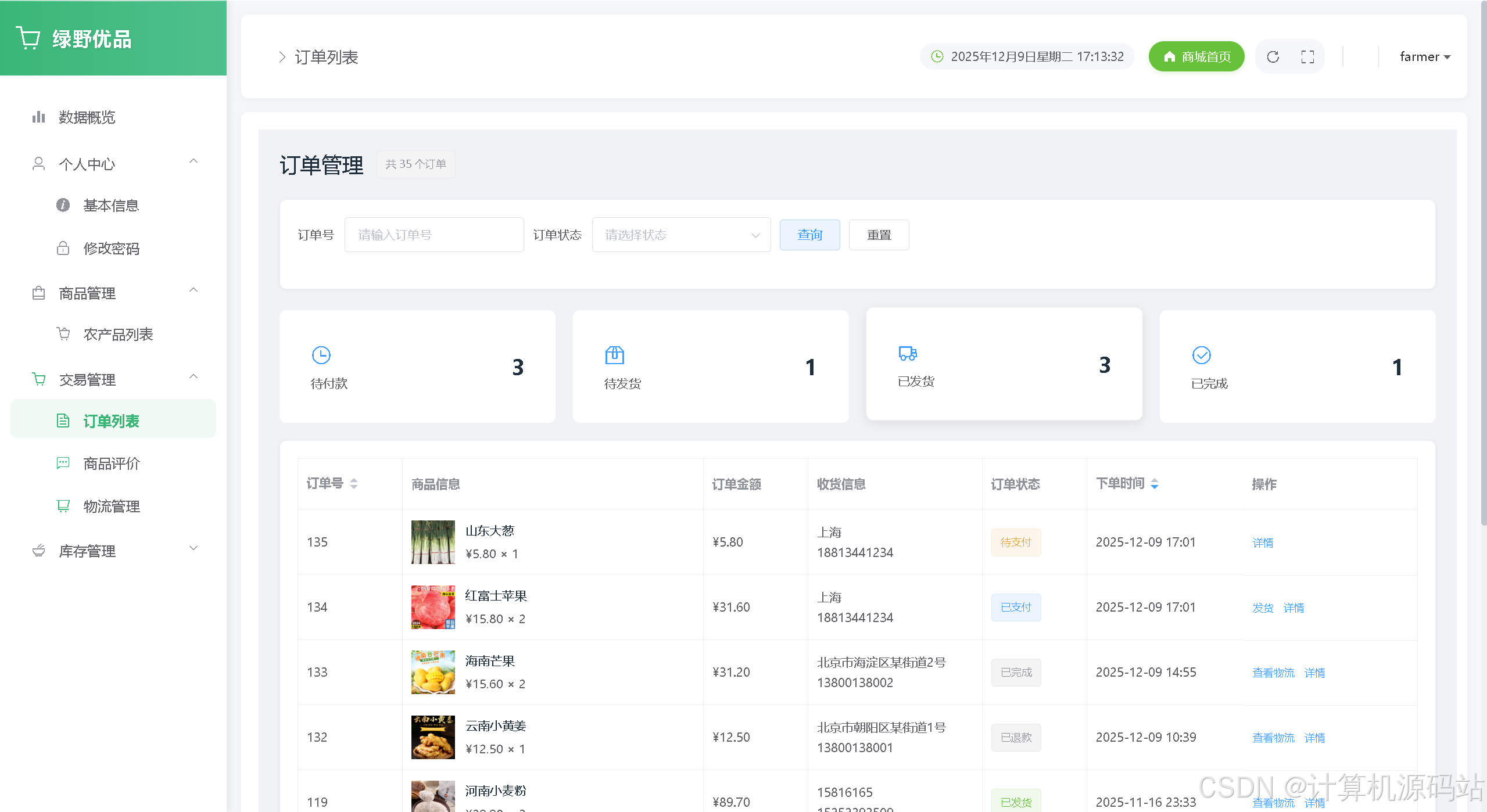Click the box icon on 待发货 card
1487x812 pixels.
pos(614,355)
